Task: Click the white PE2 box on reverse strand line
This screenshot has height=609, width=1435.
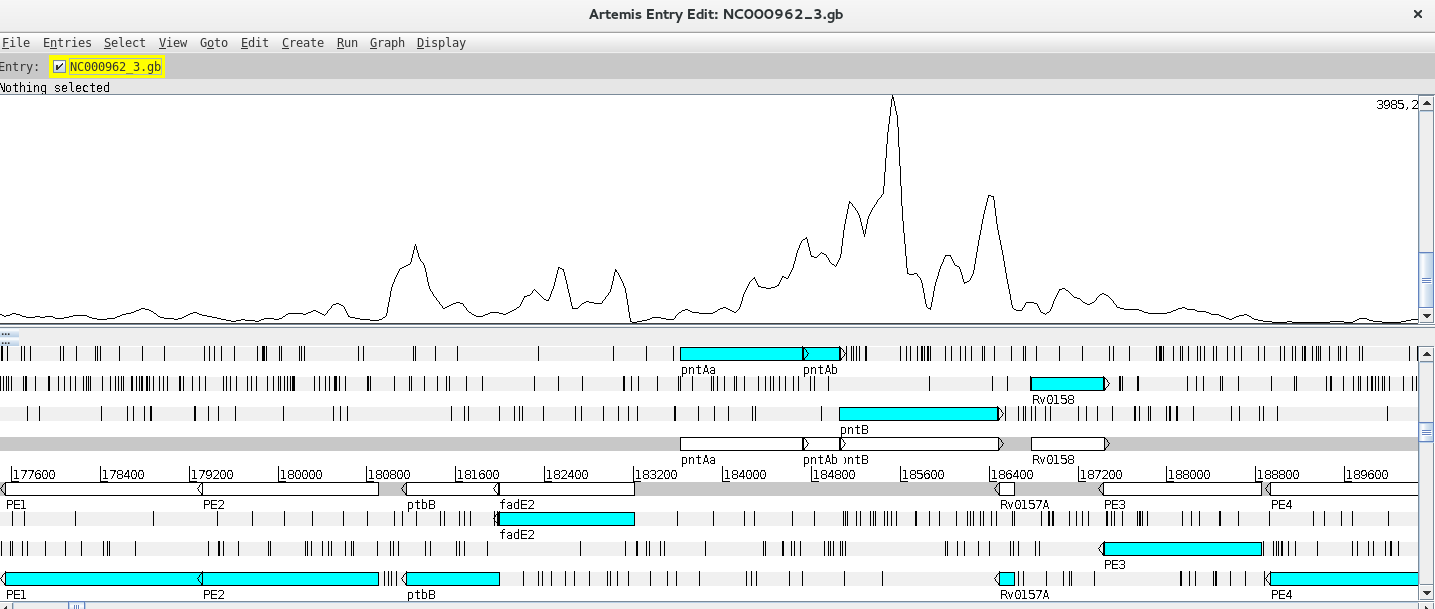Action: coord(290,489)
